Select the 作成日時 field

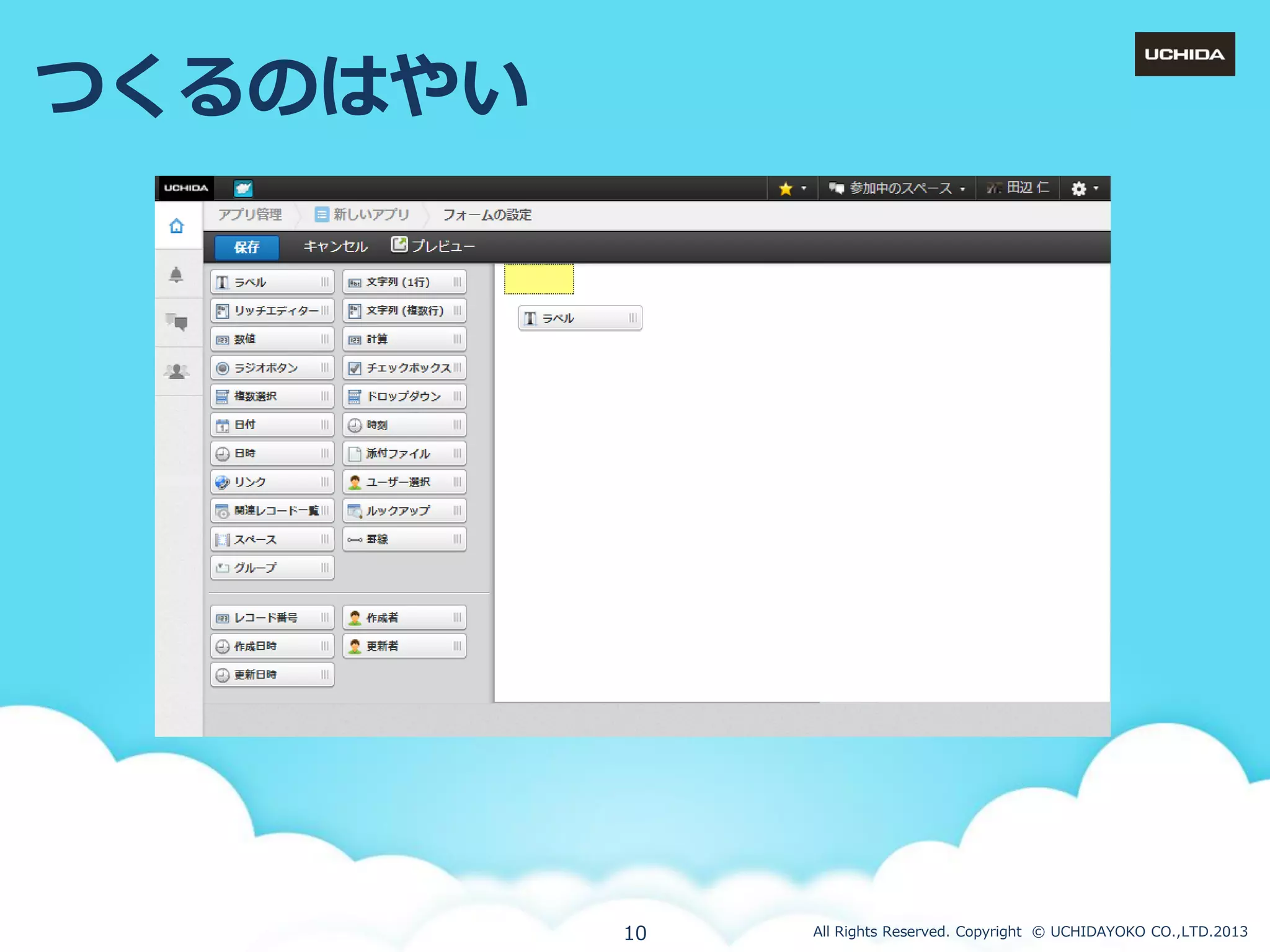coord(272,646)
